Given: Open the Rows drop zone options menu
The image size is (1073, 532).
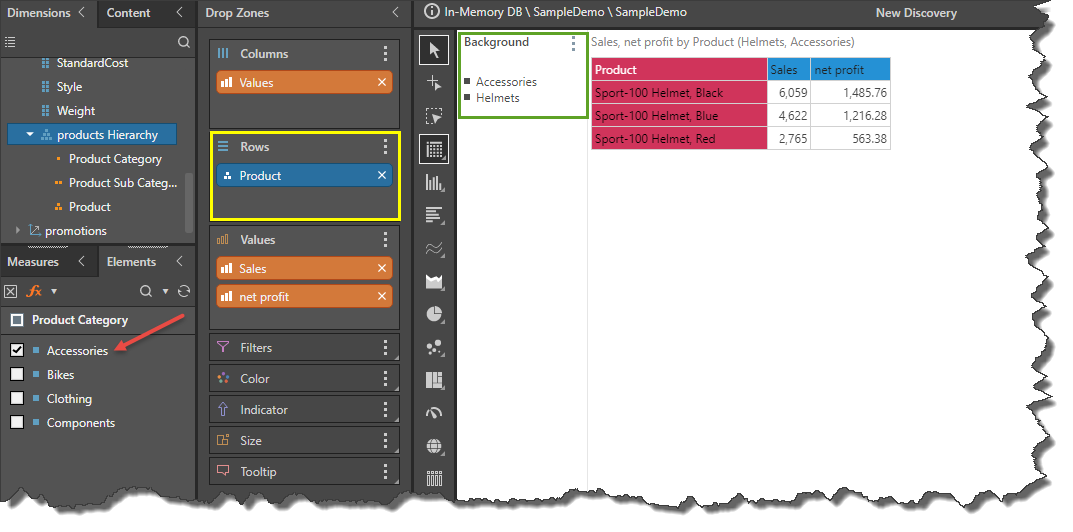Looking at the screenshot, I should click(x=385, y=147).
